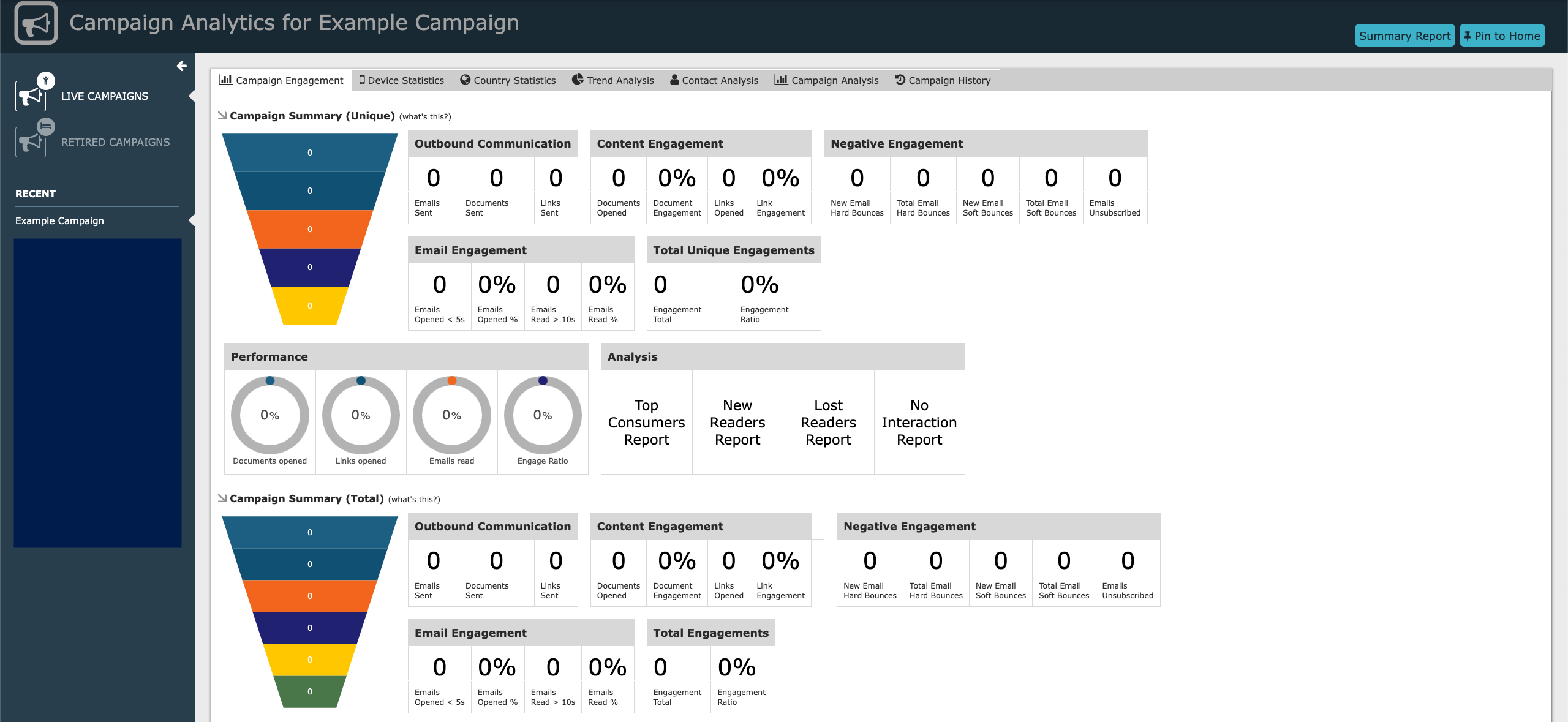Select Example Campaign in the recent list
The height and width of the screenshot is (722, 1568).
pyautogui.click(x=59, y=220)
